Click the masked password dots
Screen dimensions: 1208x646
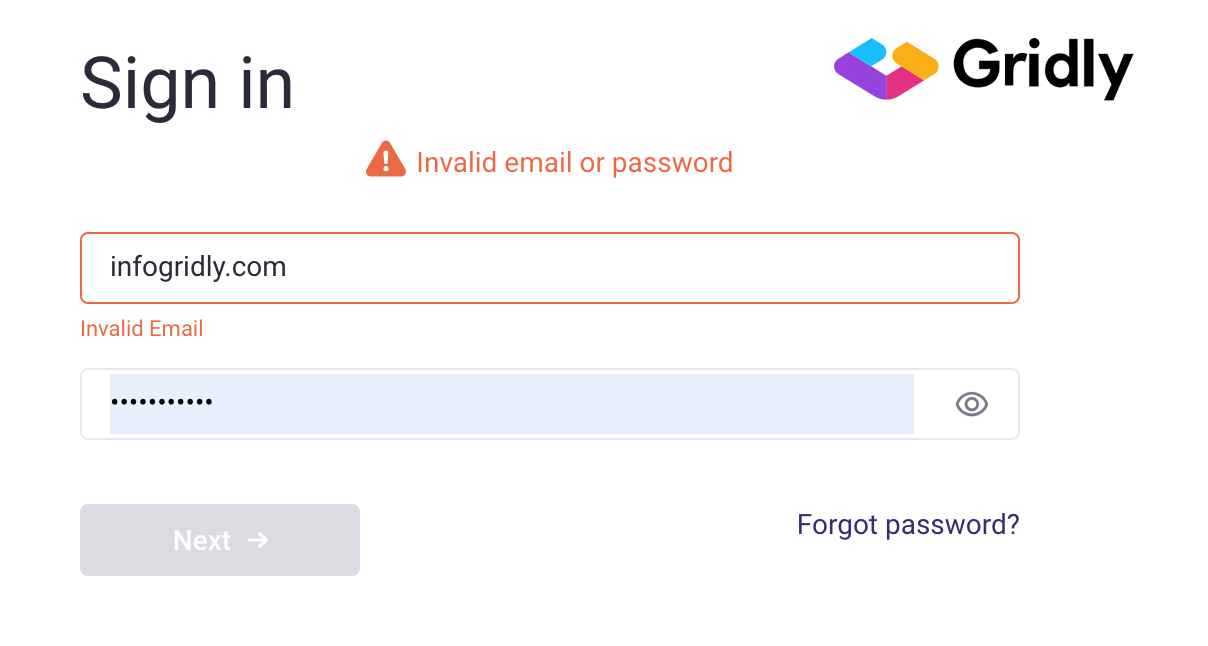[161, 403]
